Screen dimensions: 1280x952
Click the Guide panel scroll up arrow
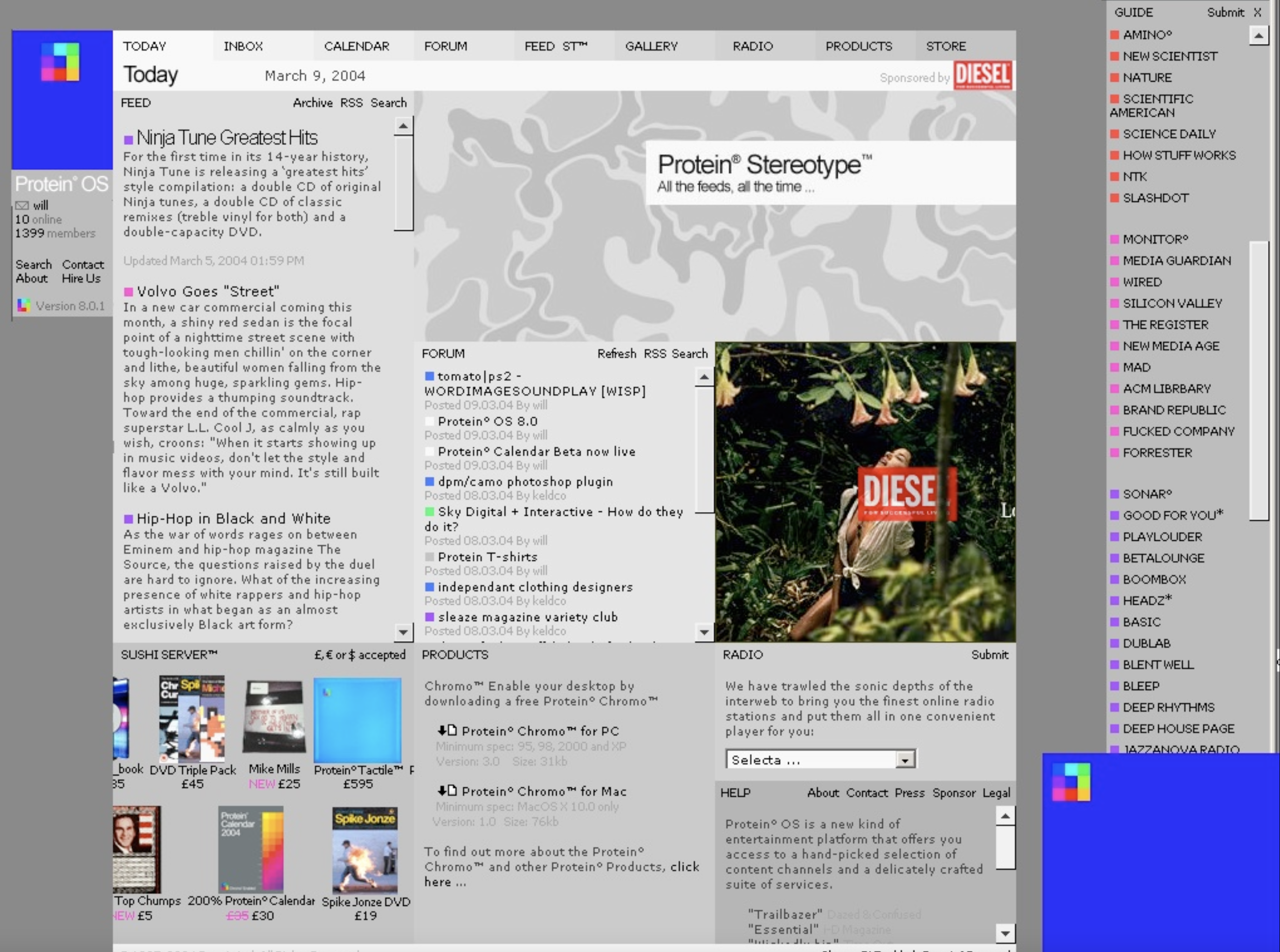click(1259, 36)
